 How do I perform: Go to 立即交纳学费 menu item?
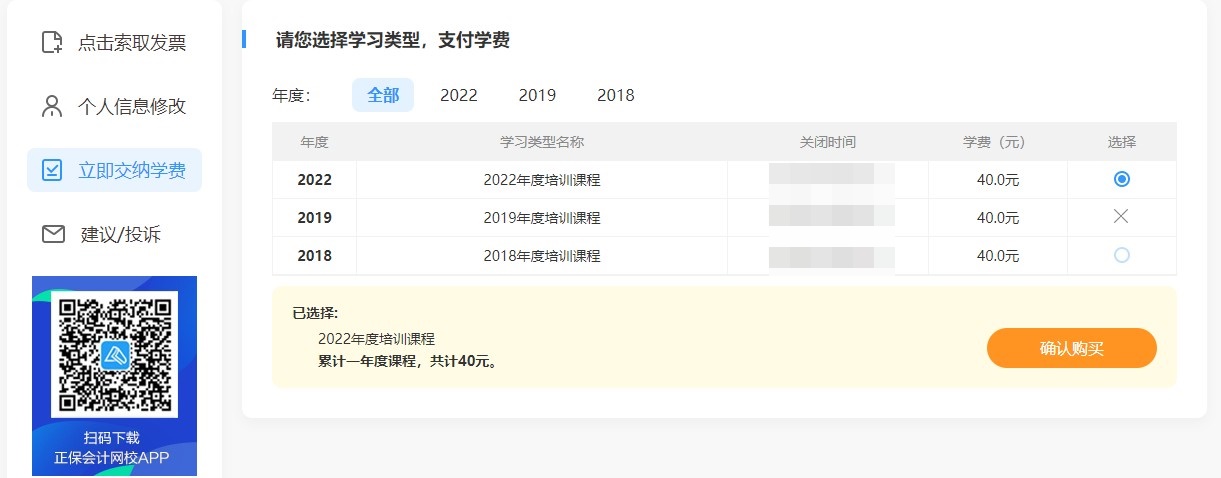tap(132, 170)
